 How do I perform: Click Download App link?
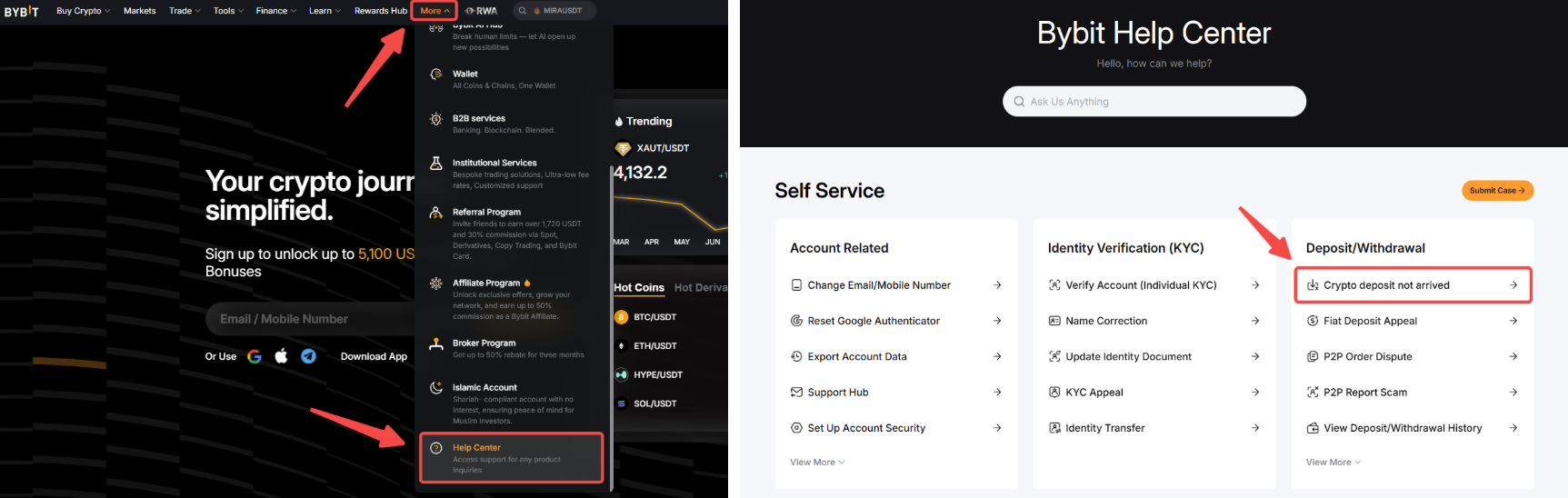[x=374, y=356]
